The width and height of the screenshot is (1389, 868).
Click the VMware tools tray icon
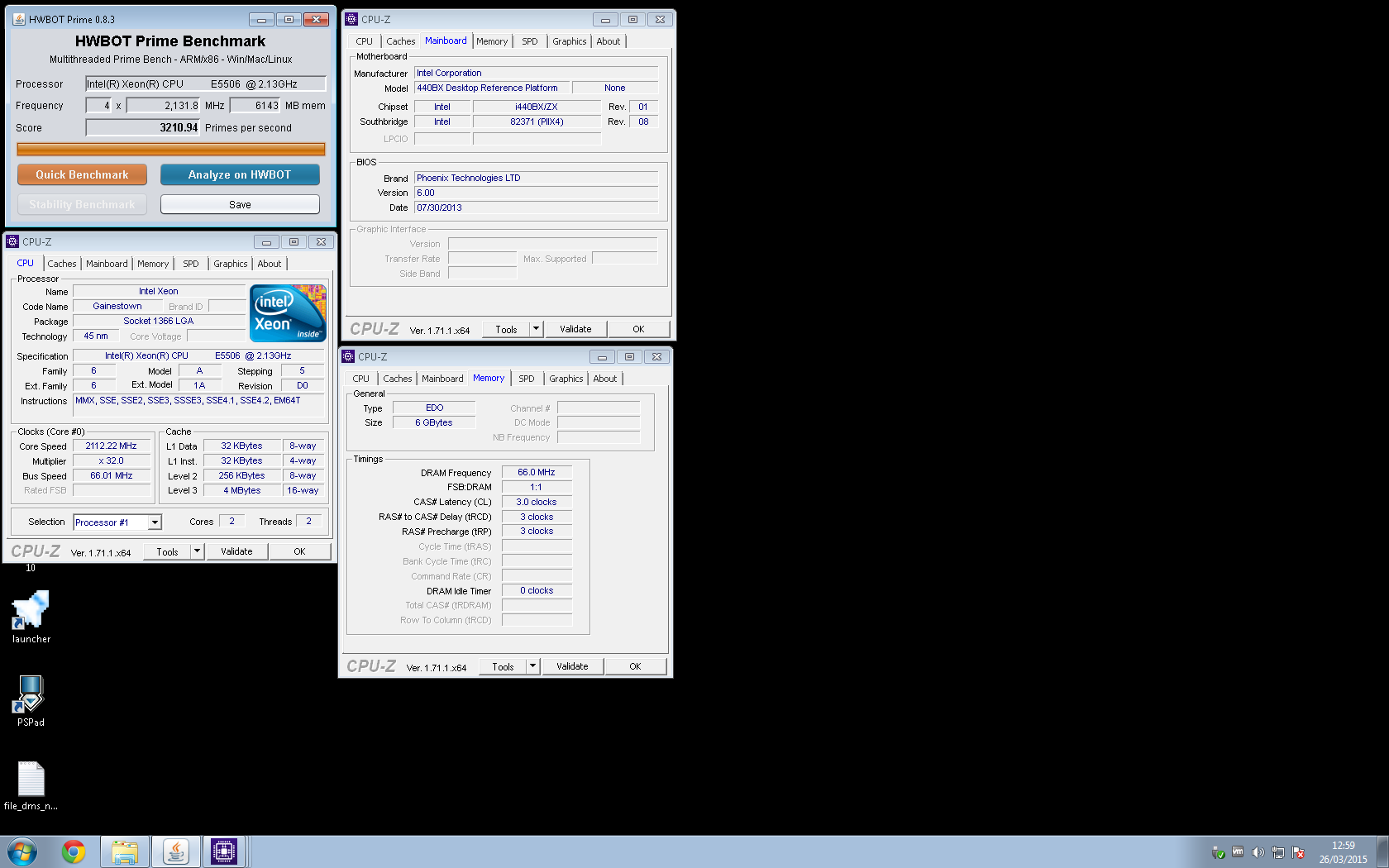click(1238, 851)
